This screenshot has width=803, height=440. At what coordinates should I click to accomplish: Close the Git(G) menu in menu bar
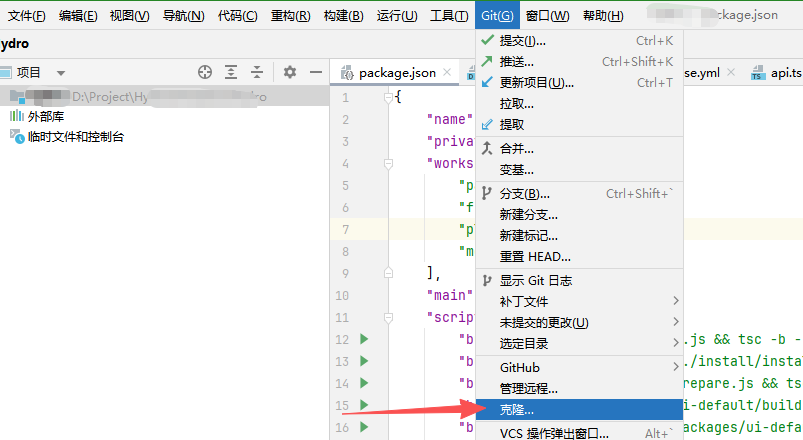(x=497, y=16)
